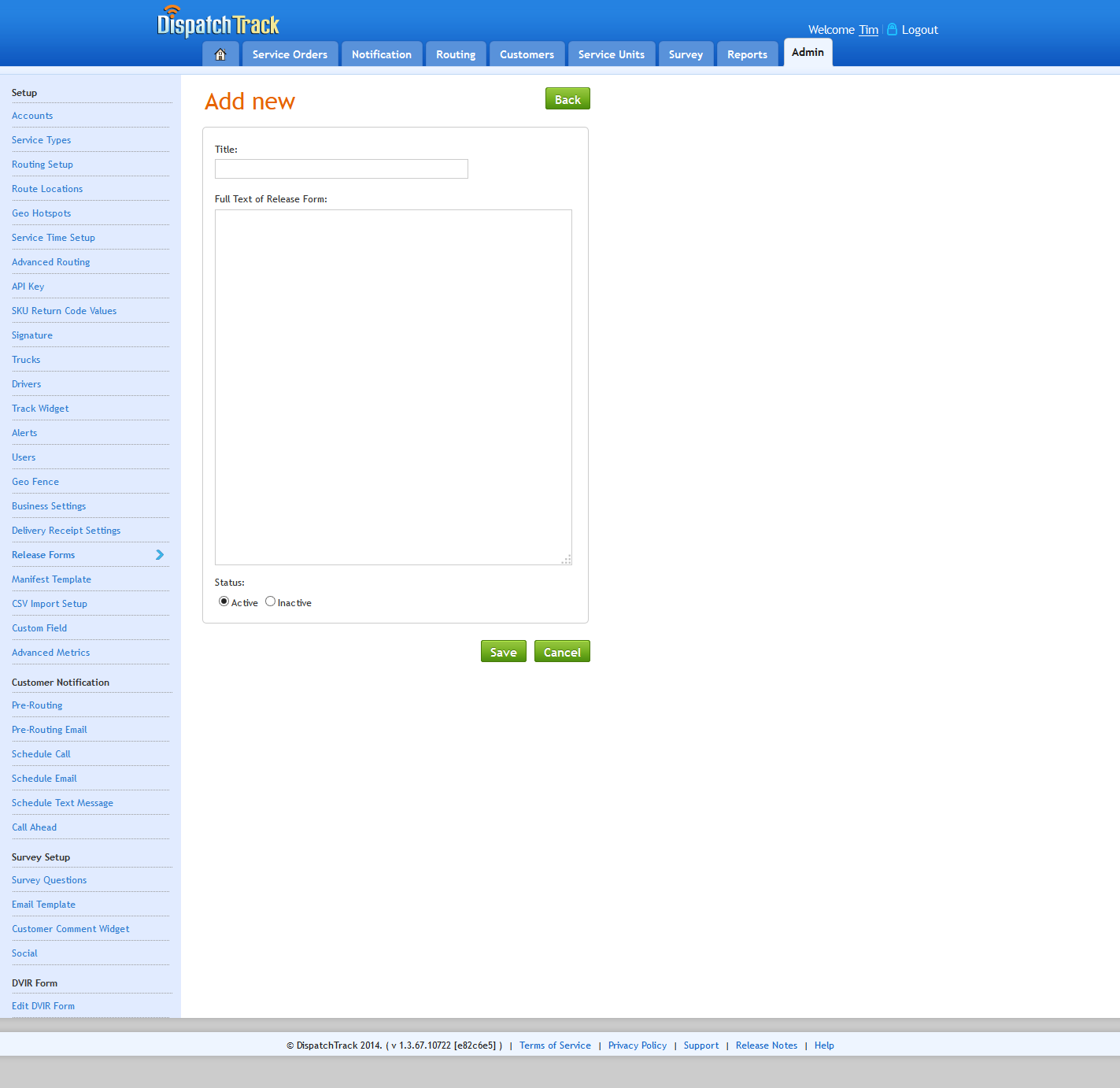Select the Active status radio button
The width and height of the screenshot is (1120, 1088).
point(224,601)
